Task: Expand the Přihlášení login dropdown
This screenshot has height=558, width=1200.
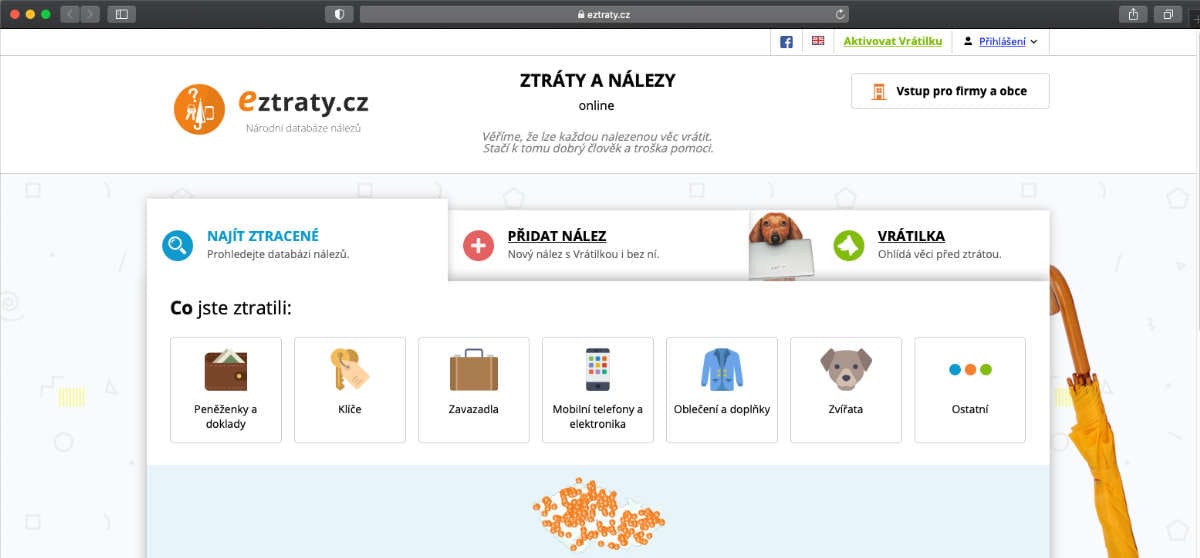Action: (1000, 41)
